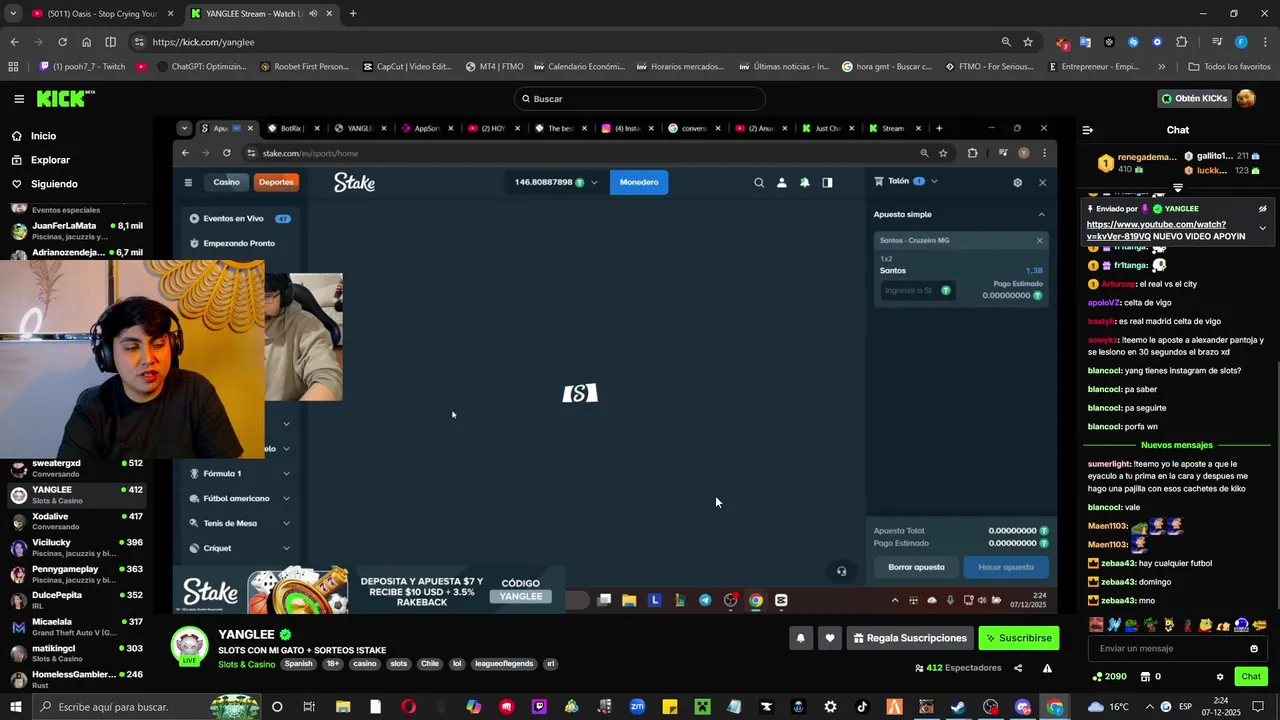Expand the gift leaderboard arrow

click(1178, 188)
